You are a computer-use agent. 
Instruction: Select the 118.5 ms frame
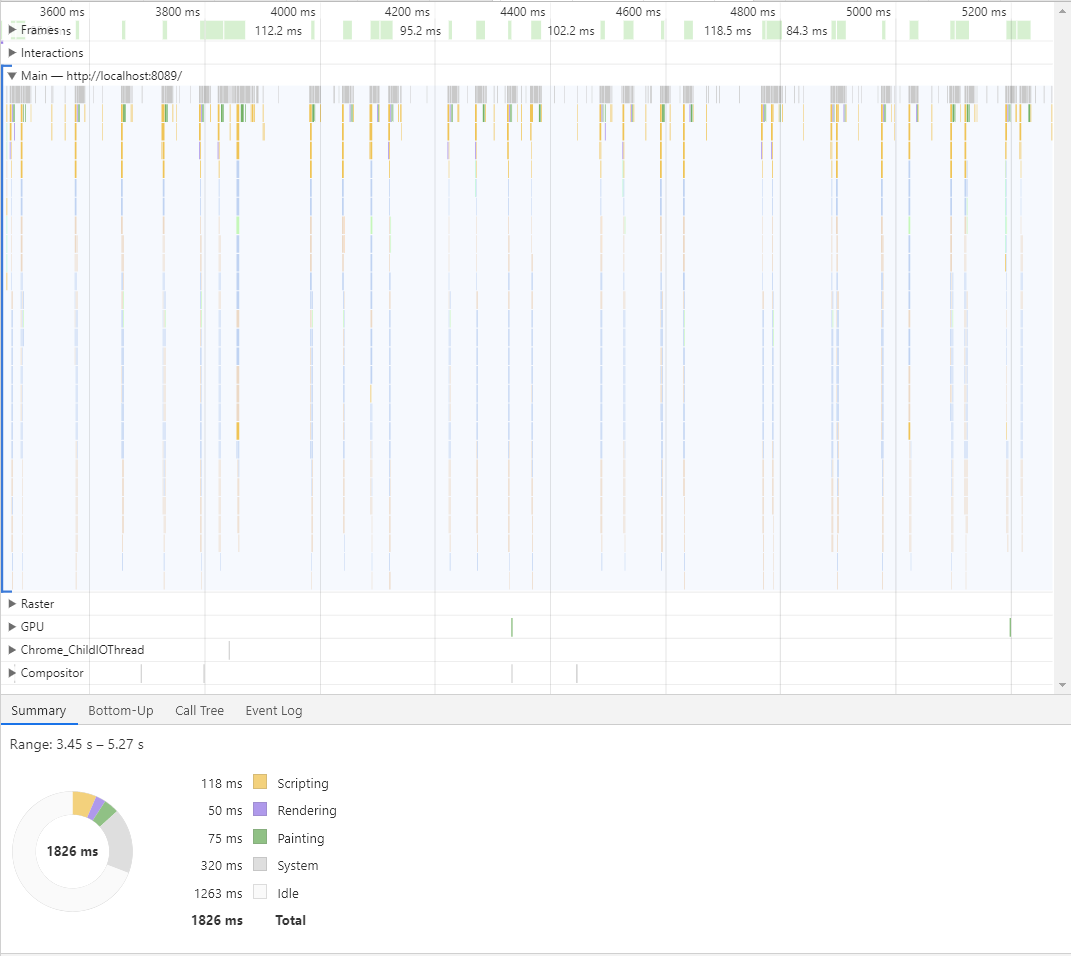[727, 30]
